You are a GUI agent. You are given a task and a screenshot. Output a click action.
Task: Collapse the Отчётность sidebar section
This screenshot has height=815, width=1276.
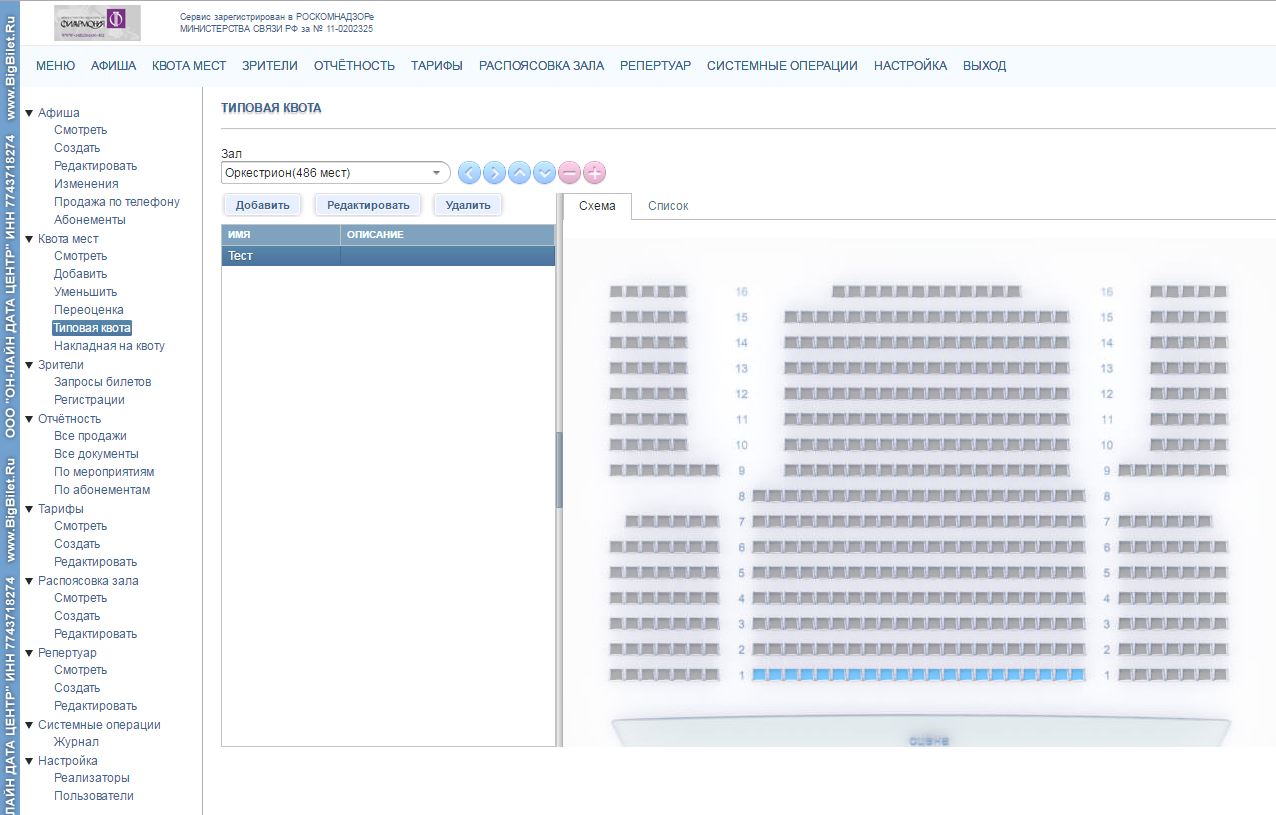pos(30,419)
